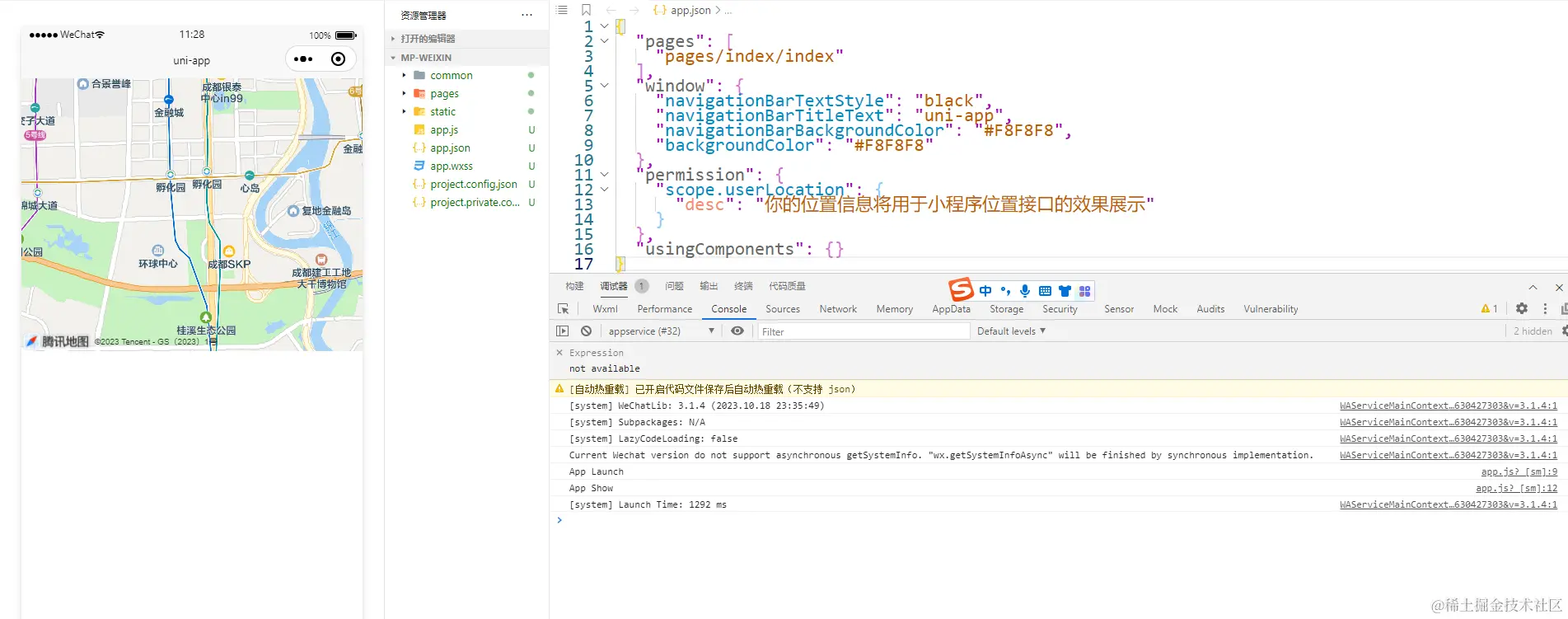Click the editor bookmark icon
The image size is (1568, 619).
[587, 10]
